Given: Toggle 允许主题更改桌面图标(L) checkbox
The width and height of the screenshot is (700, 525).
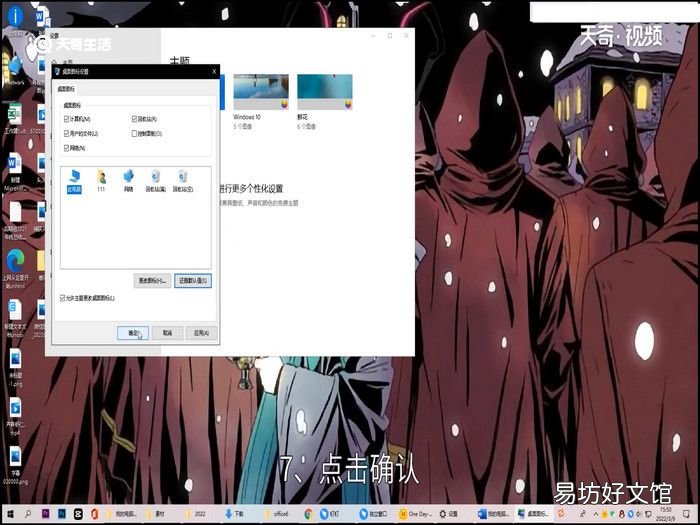Looking at the screenshot, I should tap(62, 298).
